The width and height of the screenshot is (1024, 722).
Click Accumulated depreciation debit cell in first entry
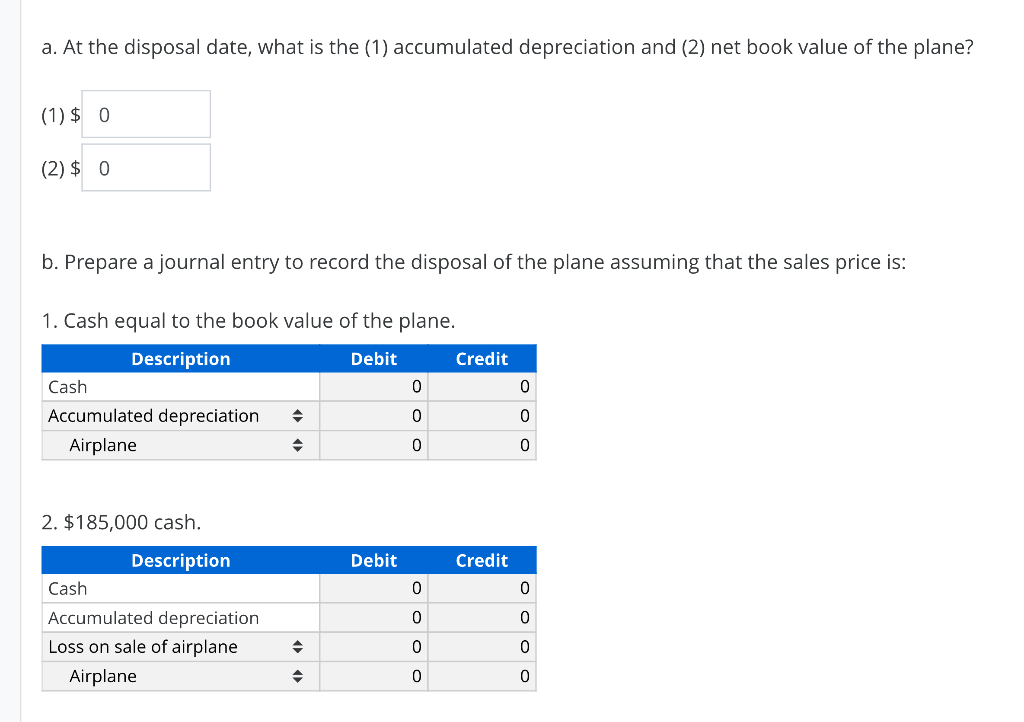373,416
